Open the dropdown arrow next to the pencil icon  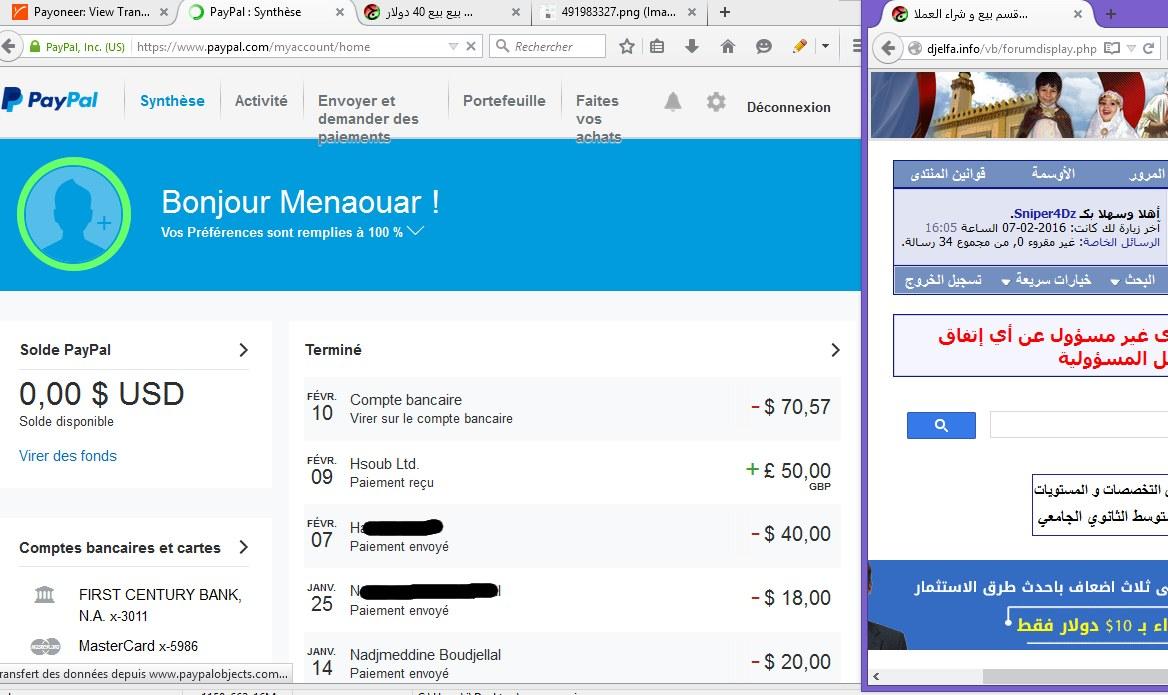pyautogui.click(x=825, y=46)
